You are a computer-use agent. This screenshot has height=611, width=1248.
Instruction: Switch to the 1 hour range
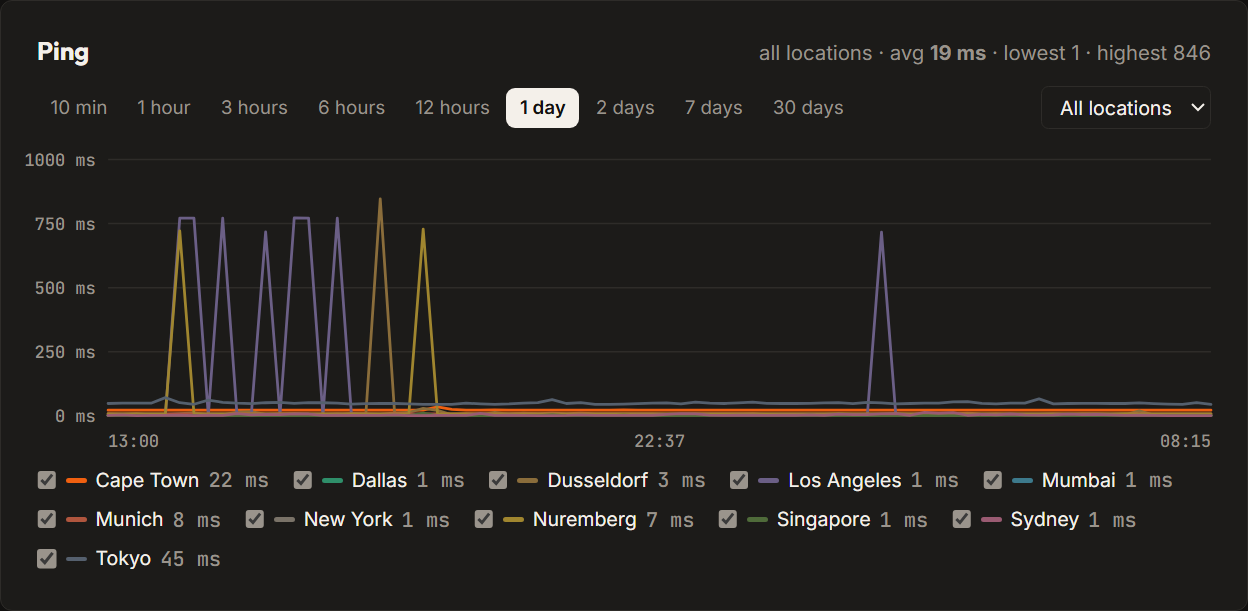point(164,108)
